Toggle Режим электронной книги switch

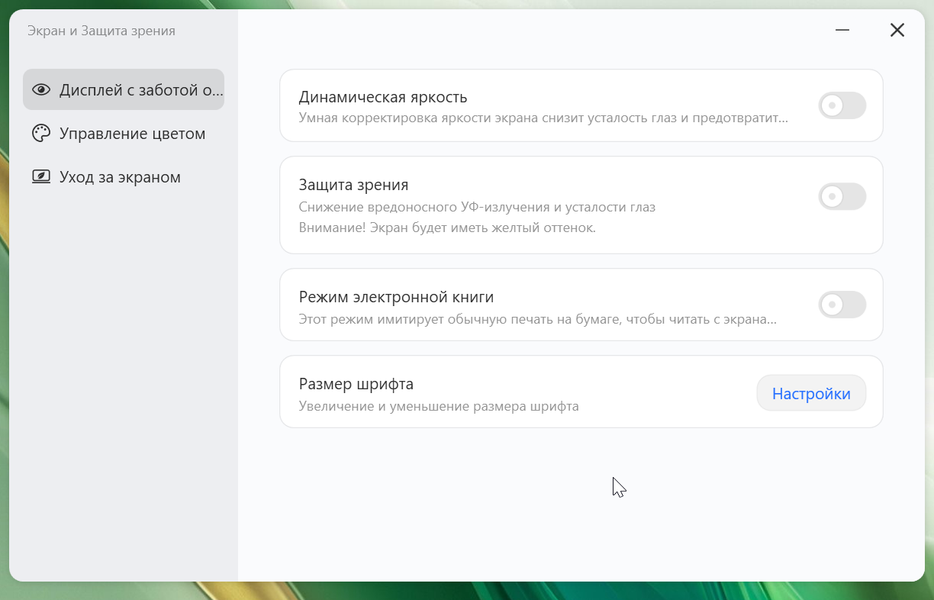point(842,304)
